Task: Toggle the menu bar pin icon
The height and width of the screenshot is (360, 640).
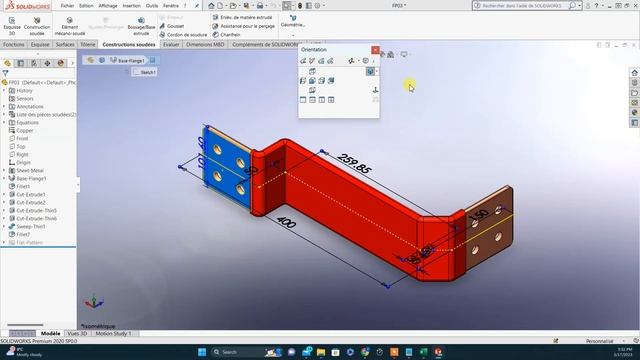Action: point(196,6)
